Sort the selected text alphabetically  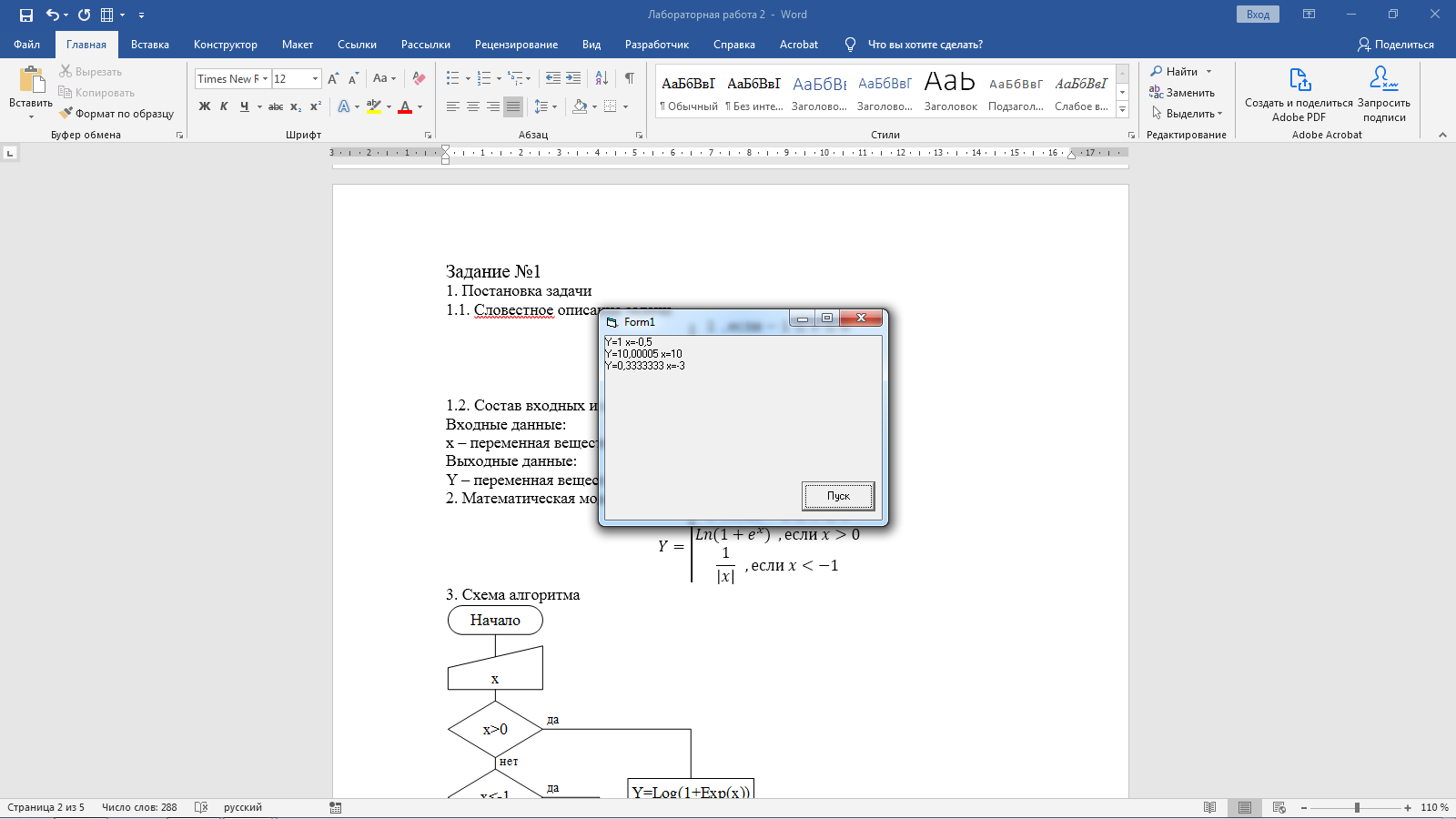602,79
